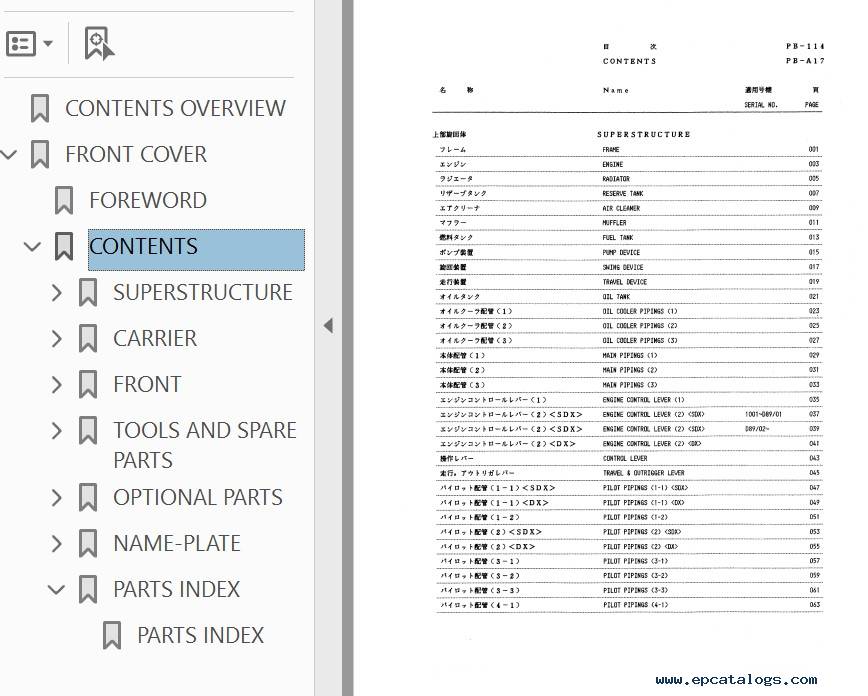Image resolution: width=868 pixels, height=696 pixels.
Task: Click bookmark icon beside FRONT COVER
Action: pos(40,154)
